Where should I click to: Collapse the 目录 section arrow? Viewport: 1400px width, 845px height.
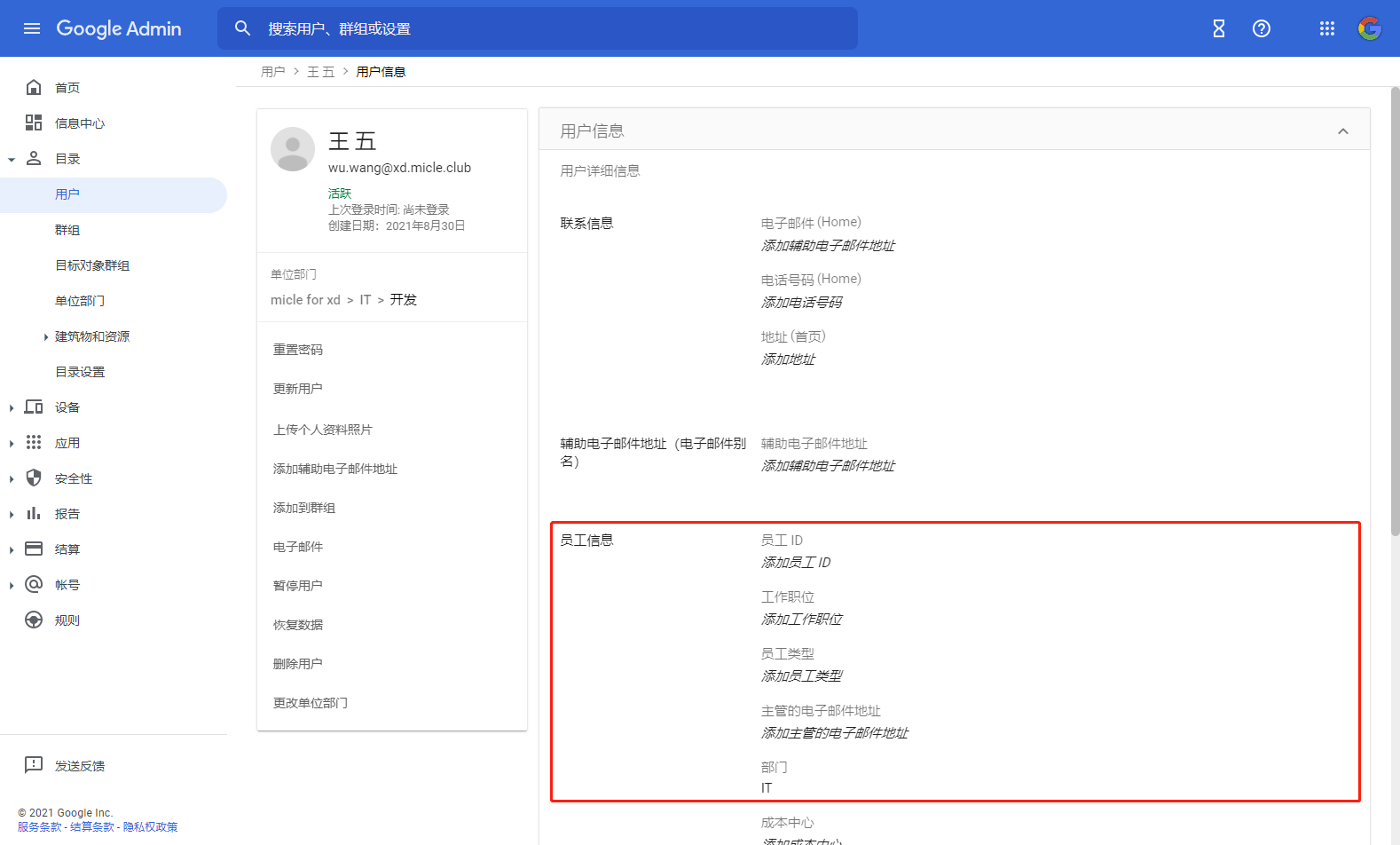tap(12, 160)
